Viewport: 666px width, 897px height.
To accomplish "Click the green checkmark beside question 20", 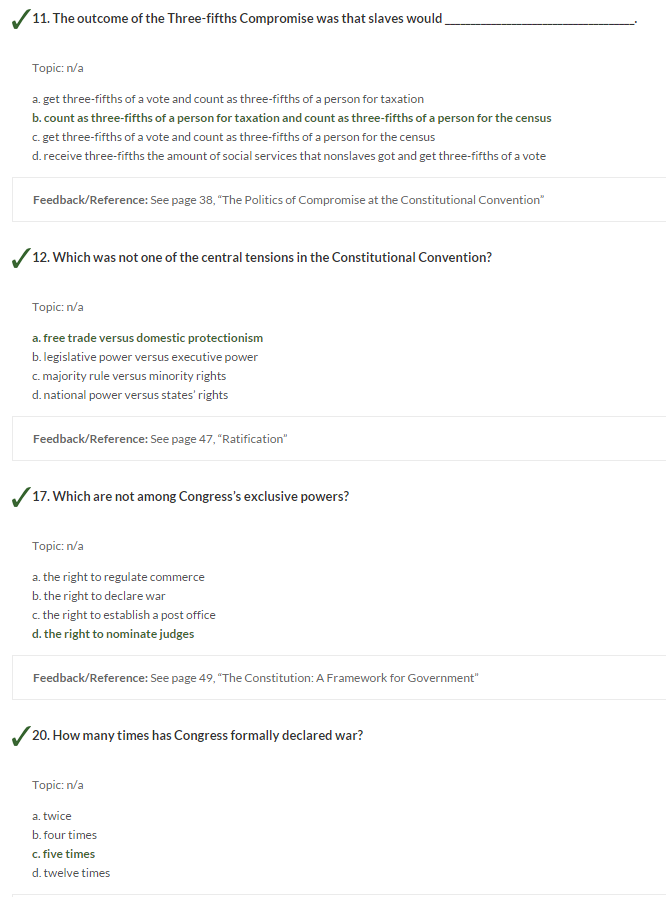I will [21, 736].
